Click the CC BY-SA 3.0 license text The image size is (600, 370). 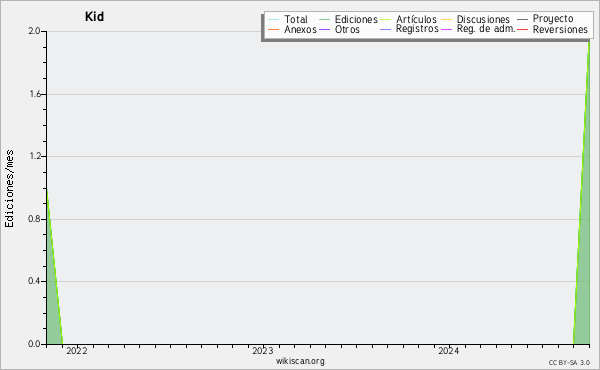569,363
